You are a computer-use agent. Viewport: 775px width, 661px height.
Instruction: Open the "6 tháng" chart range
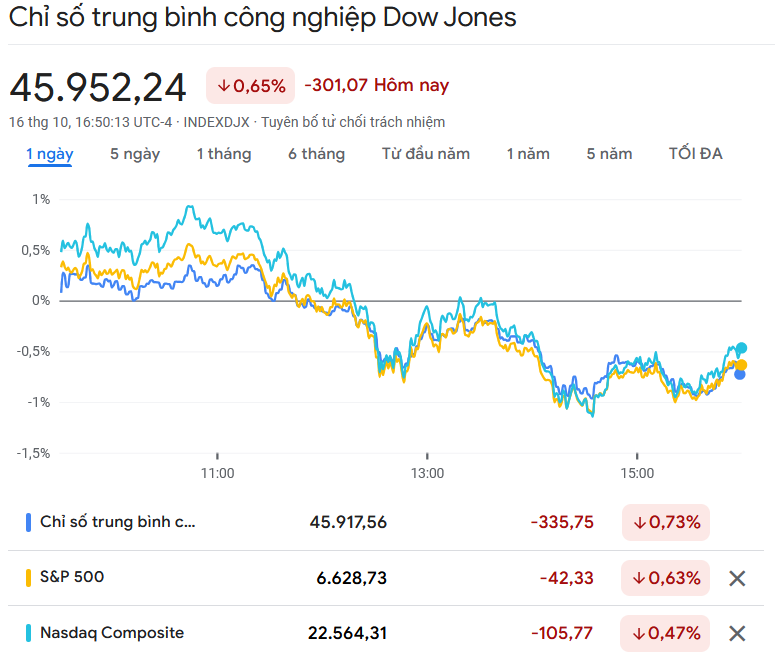[x=316, y=154]
